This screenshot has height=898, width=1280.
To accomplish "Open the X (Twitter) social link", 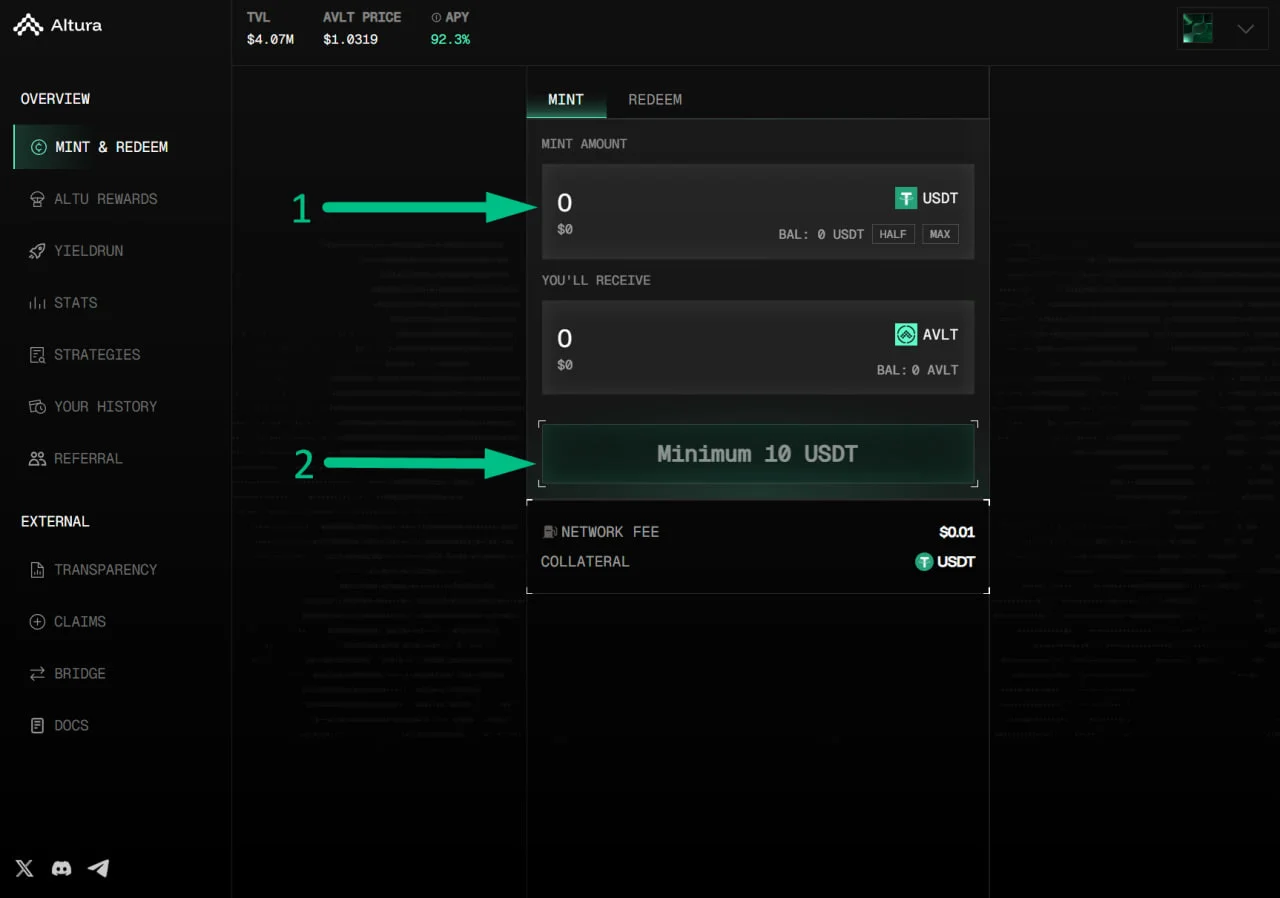I will (25, 868).
